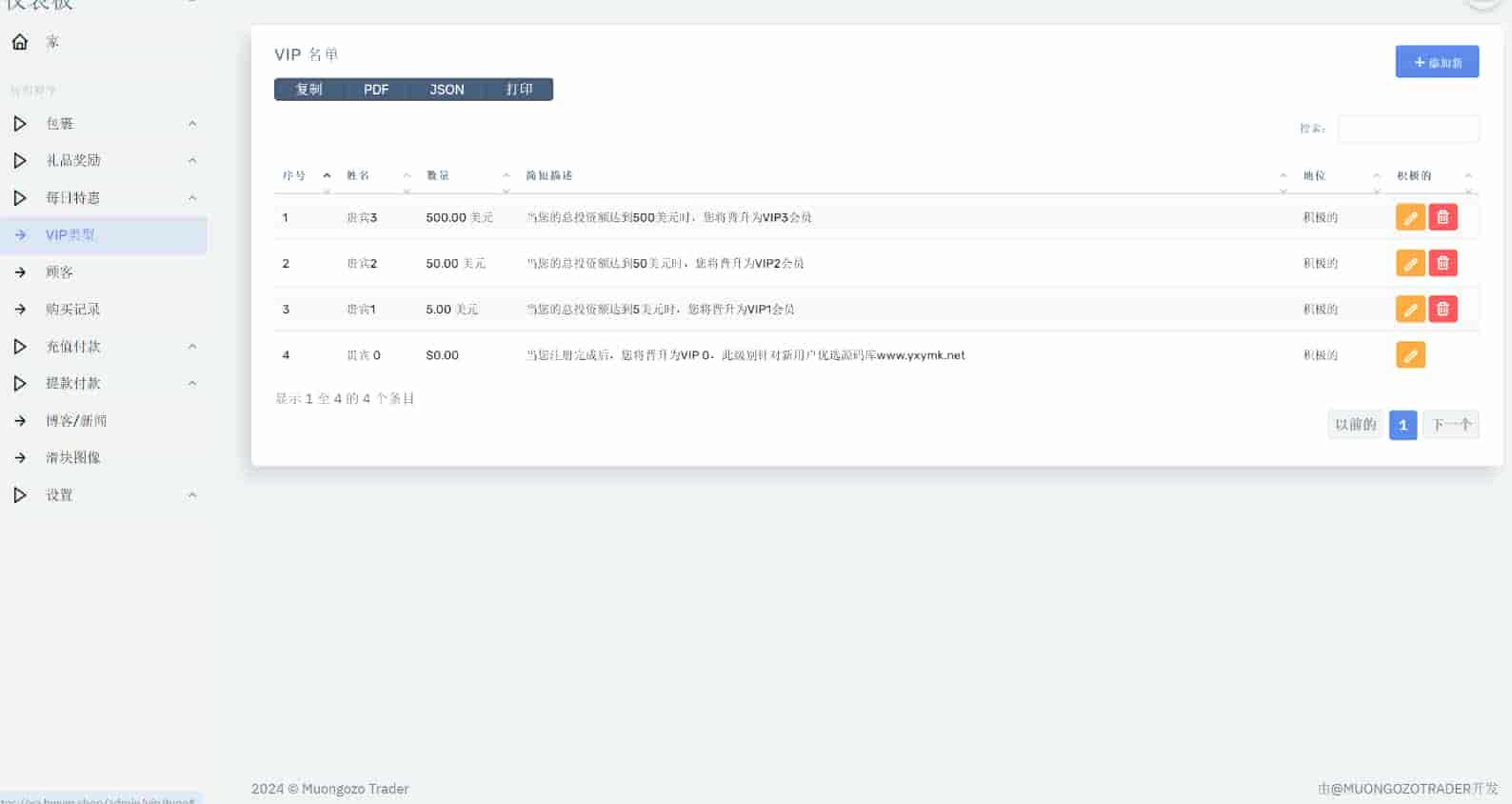Click the home icon in the sidebar
This screenshot has width=1512, height=804.
pyautogui.click(x=20, y=42)
